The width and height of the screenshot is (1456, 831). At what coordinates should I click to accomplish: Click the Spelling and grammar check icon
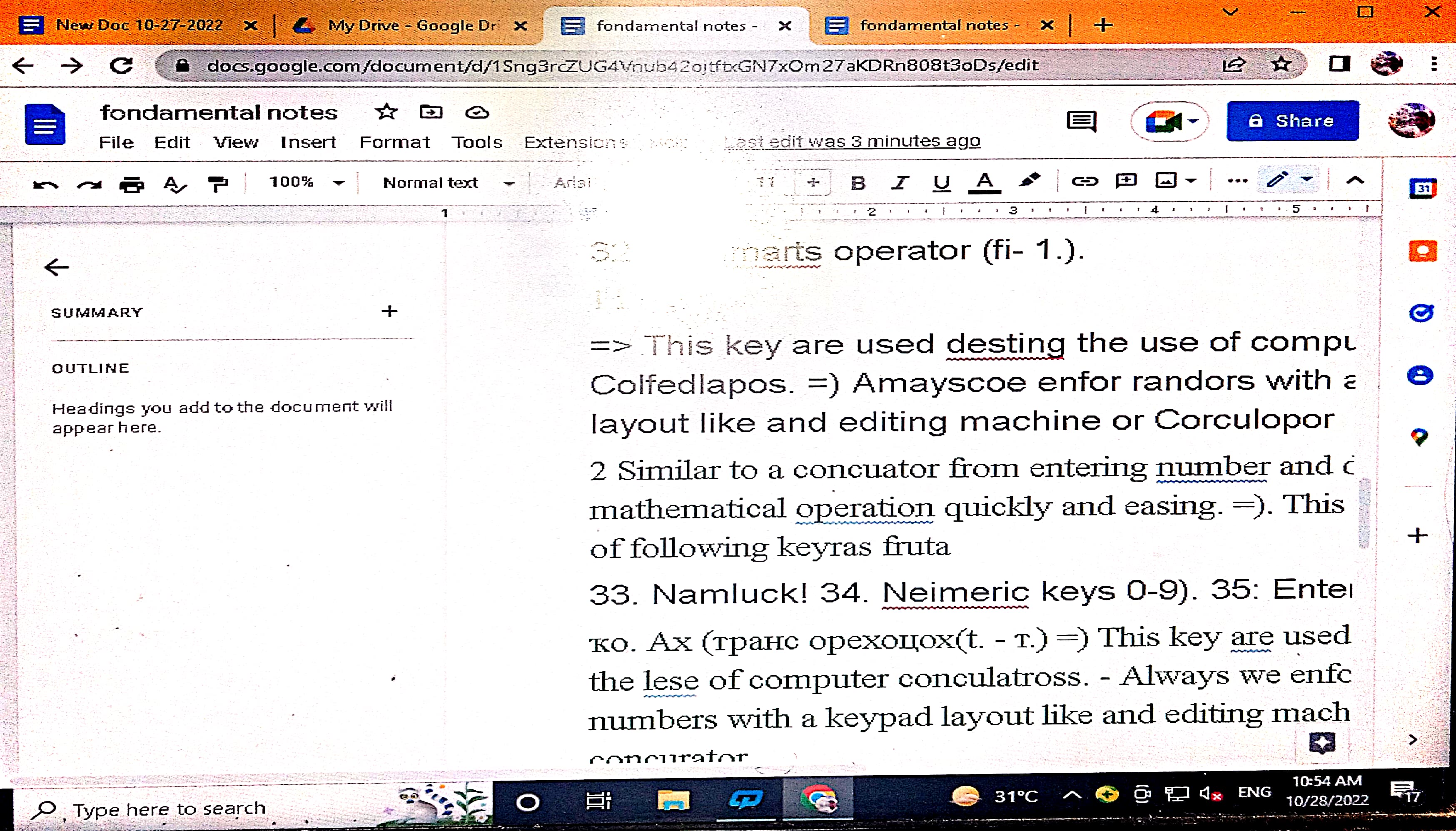(174, 184)
